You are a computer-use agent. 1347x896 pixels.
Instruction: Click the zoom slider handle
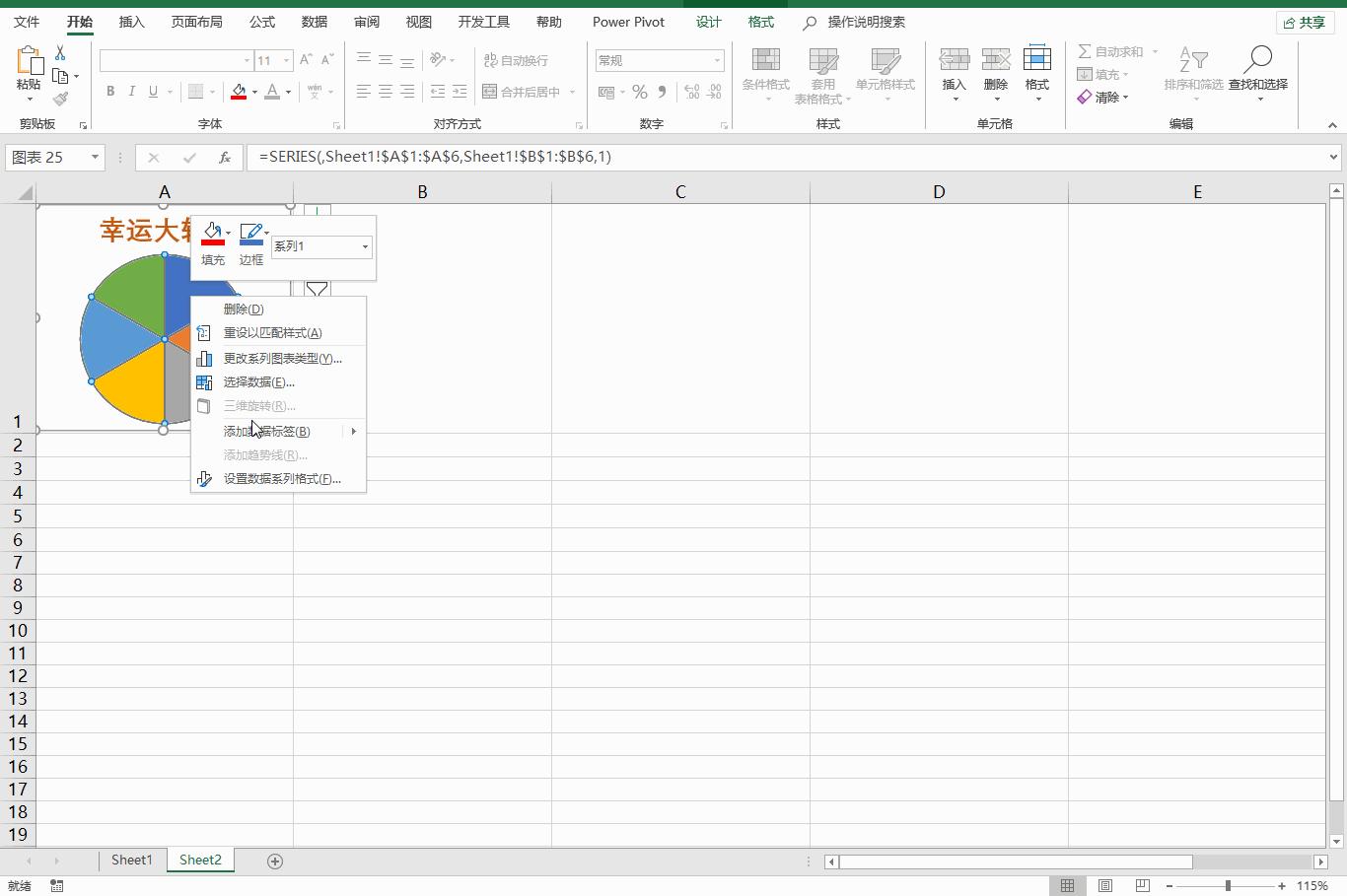(1228, 885)
